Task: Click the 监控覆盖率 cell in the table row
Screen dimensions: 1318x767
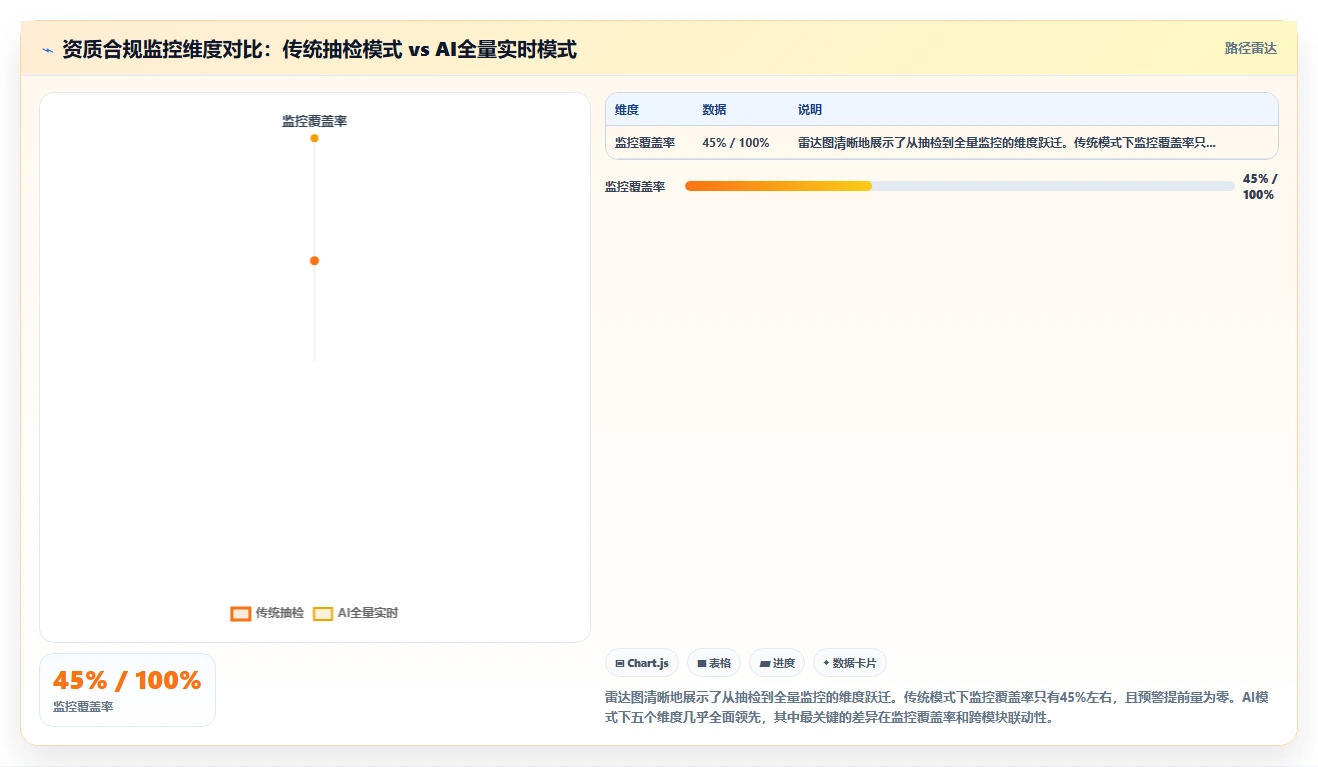Action: click(x=645, y=143)
